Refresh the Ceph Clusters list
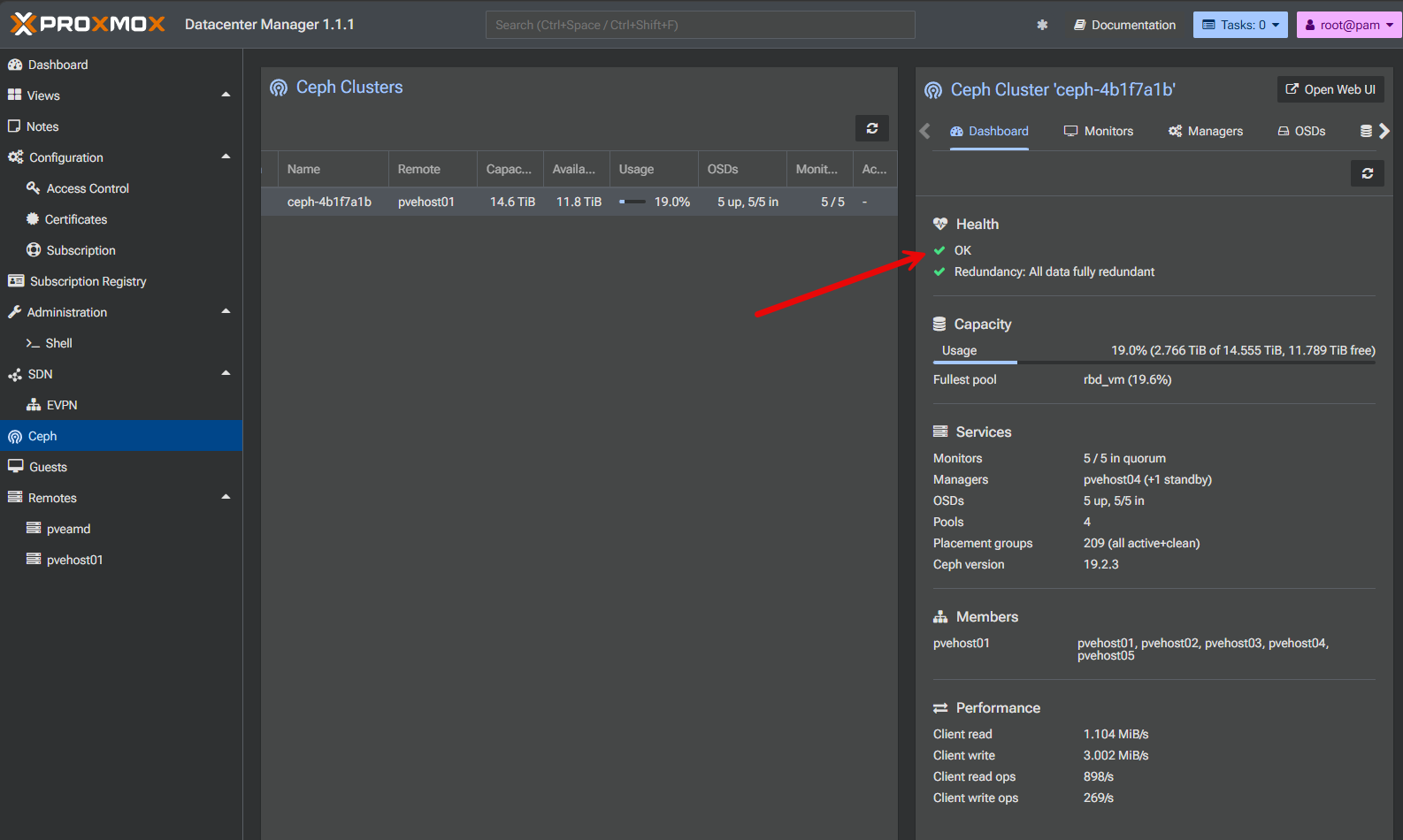The width and height of the screenshot is (1403, 840). 872,128
